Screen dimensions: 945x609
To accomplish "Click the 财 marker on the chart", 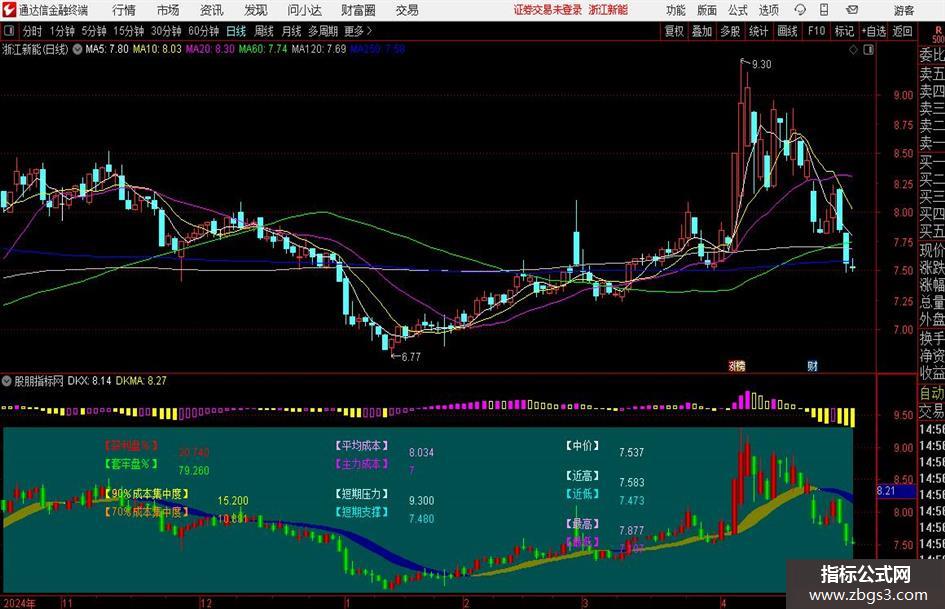I will [x=812, y=365].
